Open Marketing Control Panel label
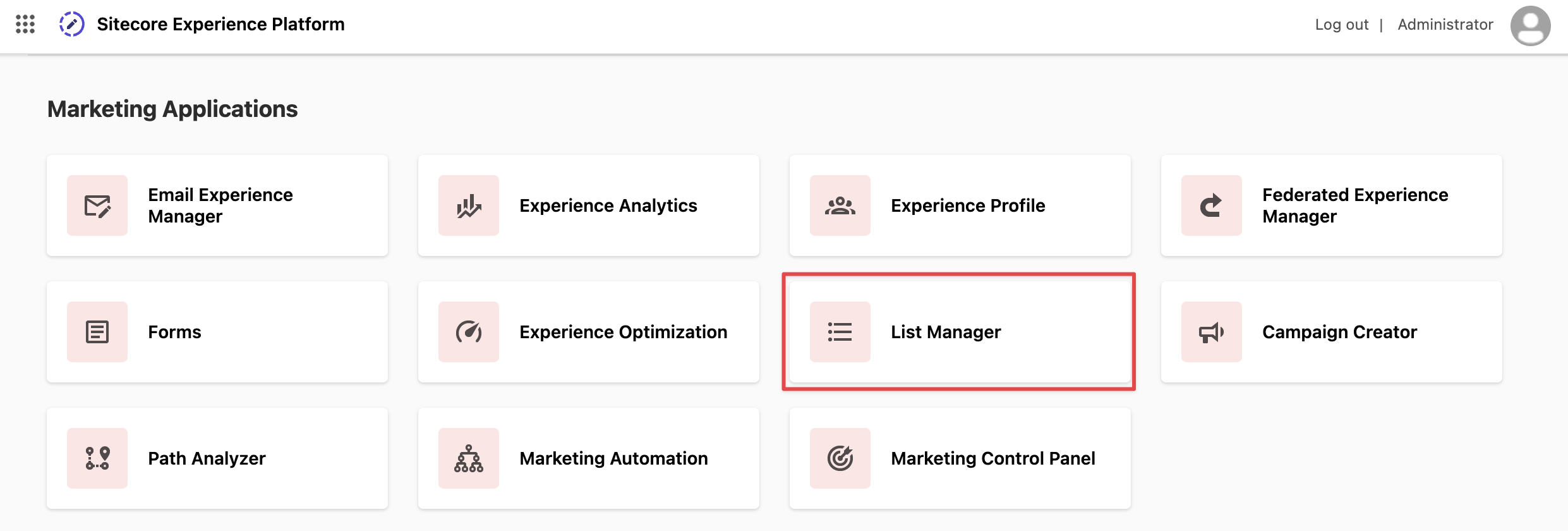1568x531 pixels. point(993,458)
